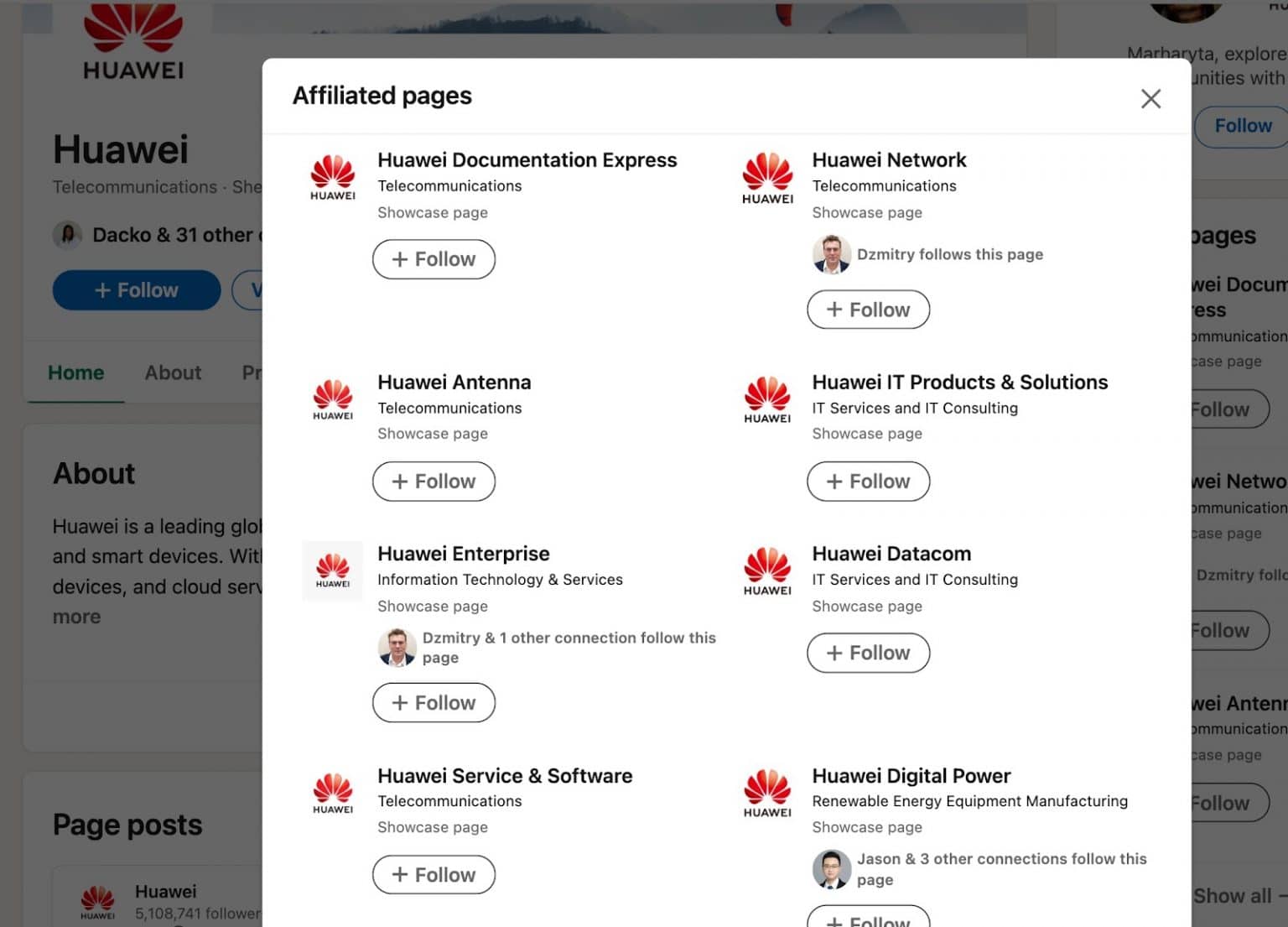Click the Huawei Digital Power logo
Screen dimensions: 1288x927
[x=766, y=794]
